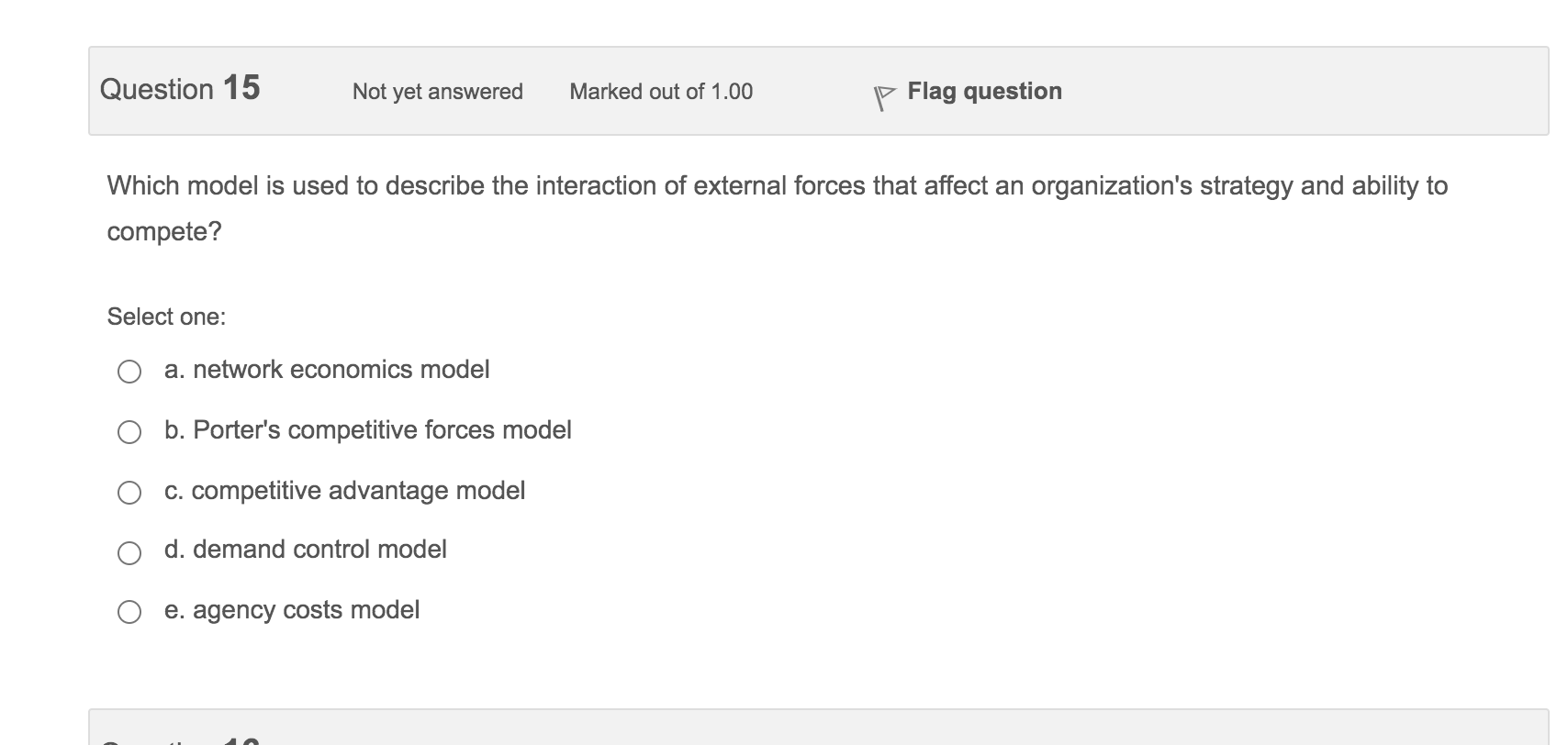Click option c answer text label
Screen dimensions: 1568x745
click(x=345, y=491)
